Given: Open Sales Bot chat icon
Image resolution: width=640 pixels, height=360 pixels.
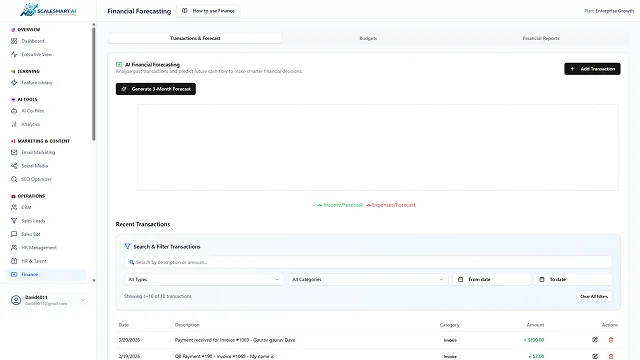Looking at the screenshot, I should tap(14, 234).
